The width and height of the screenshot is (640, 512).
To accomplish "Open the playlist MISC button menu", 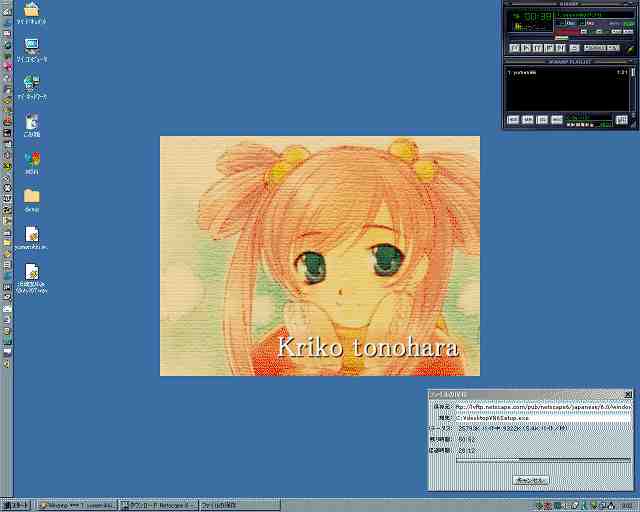I will tap(557, 120).
